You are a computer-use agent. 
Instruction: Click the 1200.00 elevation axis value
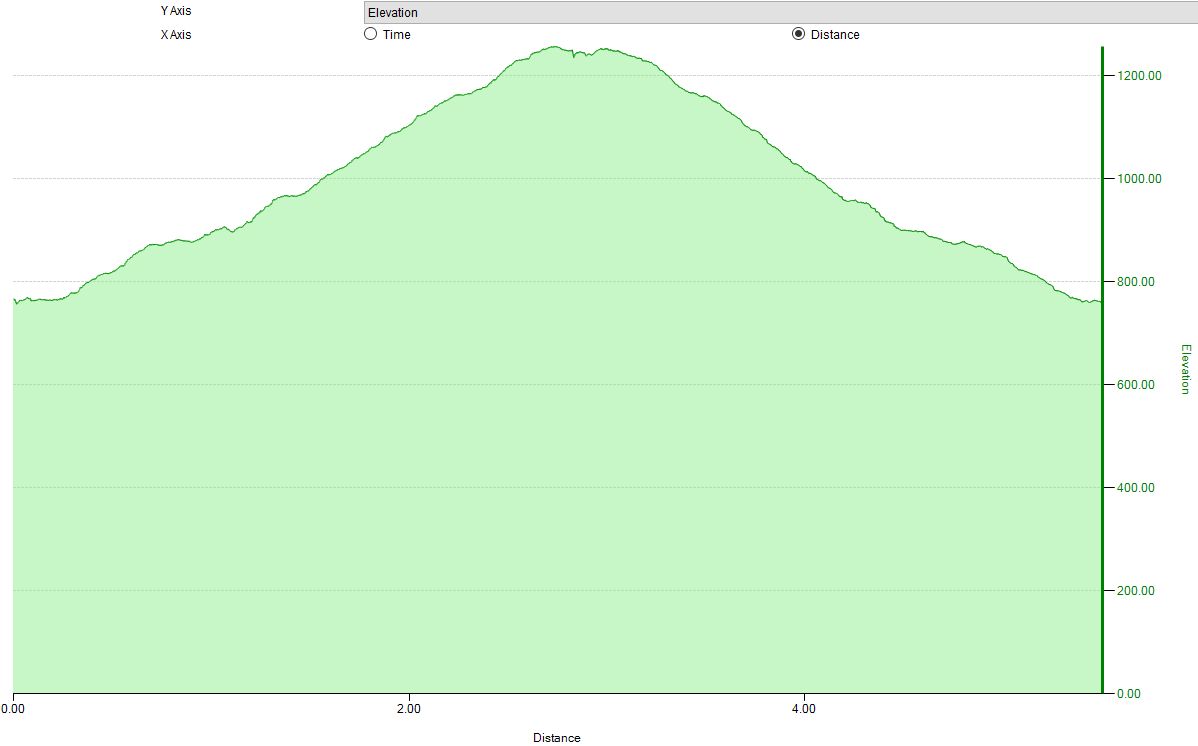click(1139, 75)
